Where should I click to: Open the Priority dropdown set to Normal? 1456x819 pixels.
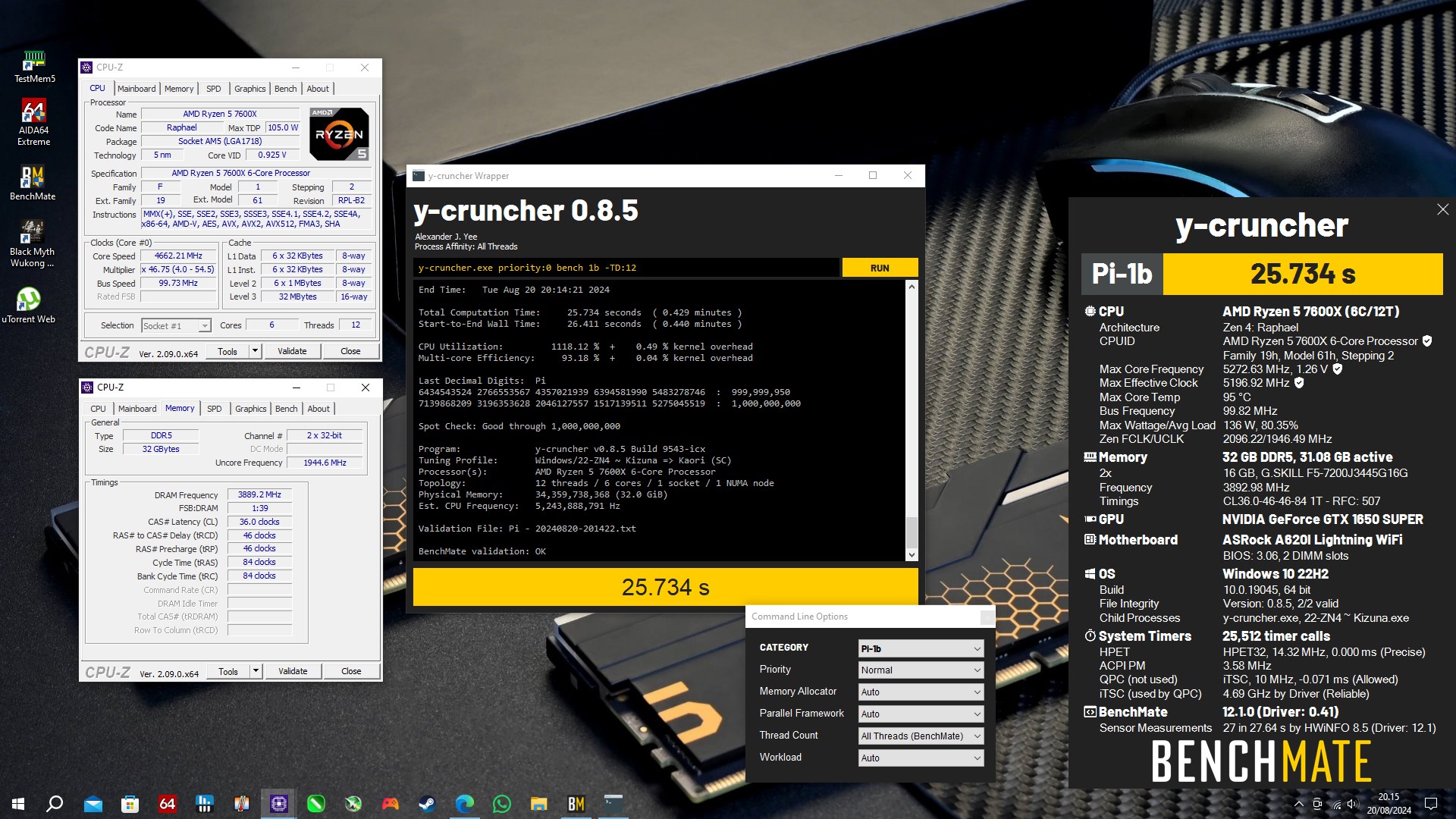[921, 670]
